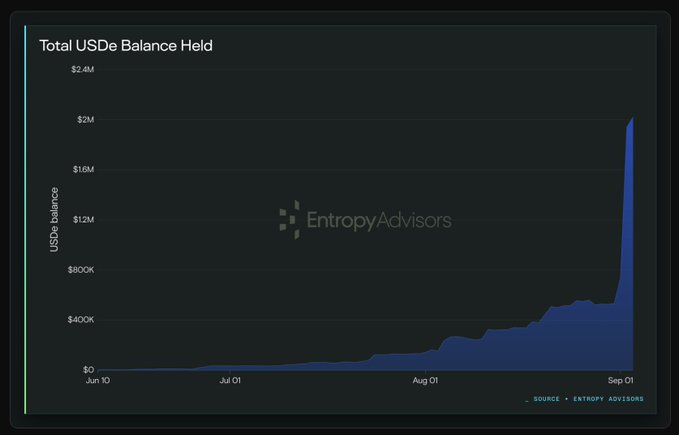Click the 'USDe balance' axis title
Image resolution: width=679 pixels, height=435 pixels.
(x=54, y=219)
